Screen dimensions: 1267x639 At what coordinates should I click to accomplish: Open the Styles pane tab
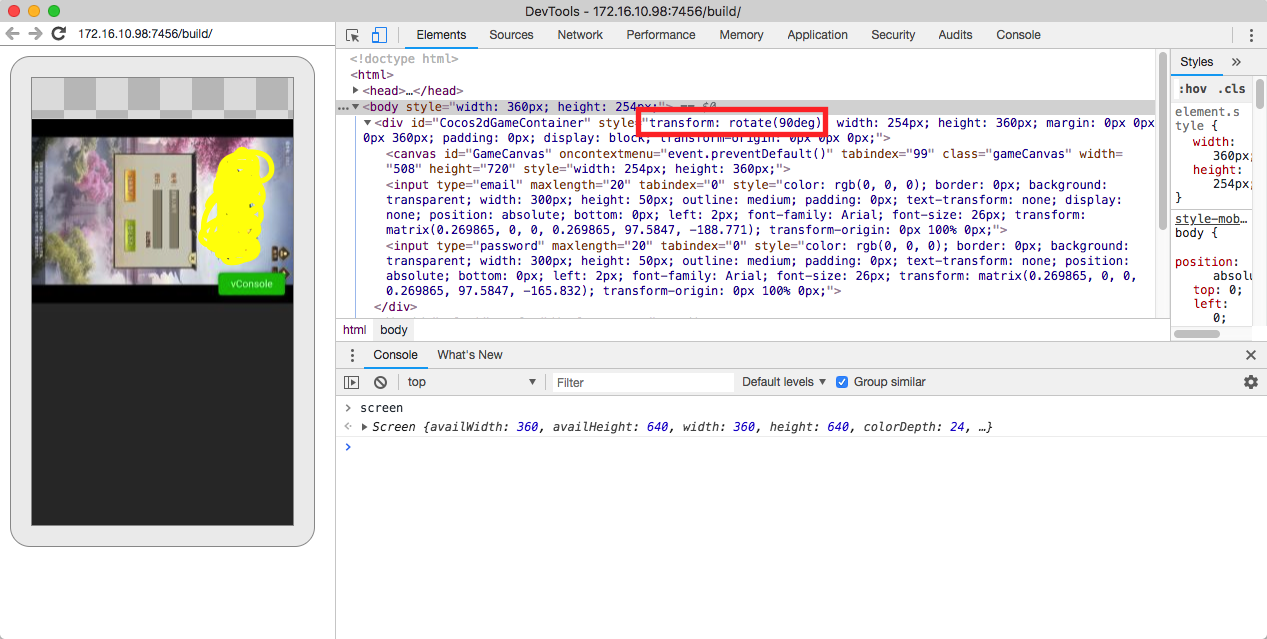(x=1196, y=62)
